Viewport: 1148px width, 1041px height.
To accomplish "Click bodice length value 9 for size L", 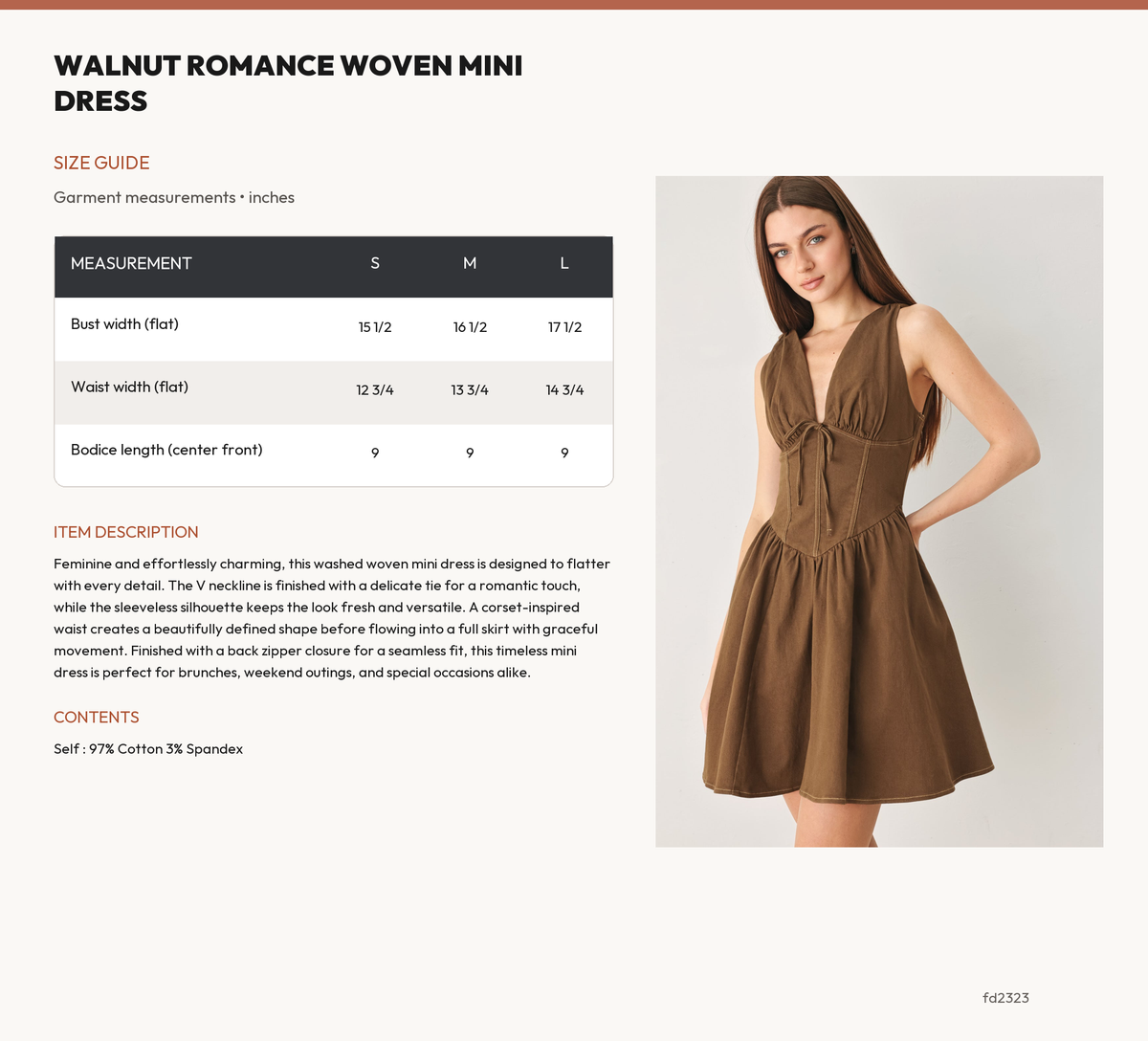I will [x=564, y=453].
